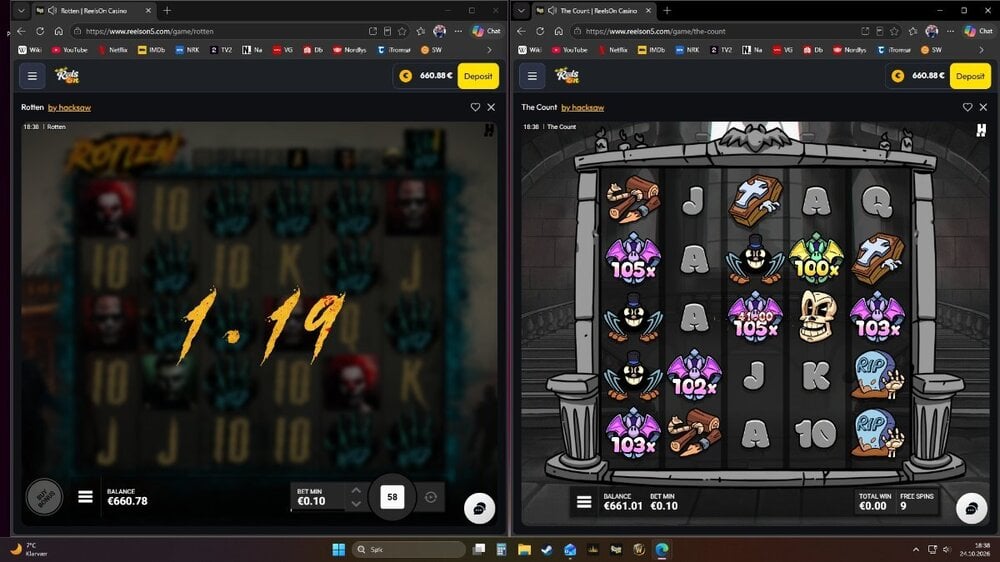Click the Rotten balance value €660.78

click(x=128, y=501)
